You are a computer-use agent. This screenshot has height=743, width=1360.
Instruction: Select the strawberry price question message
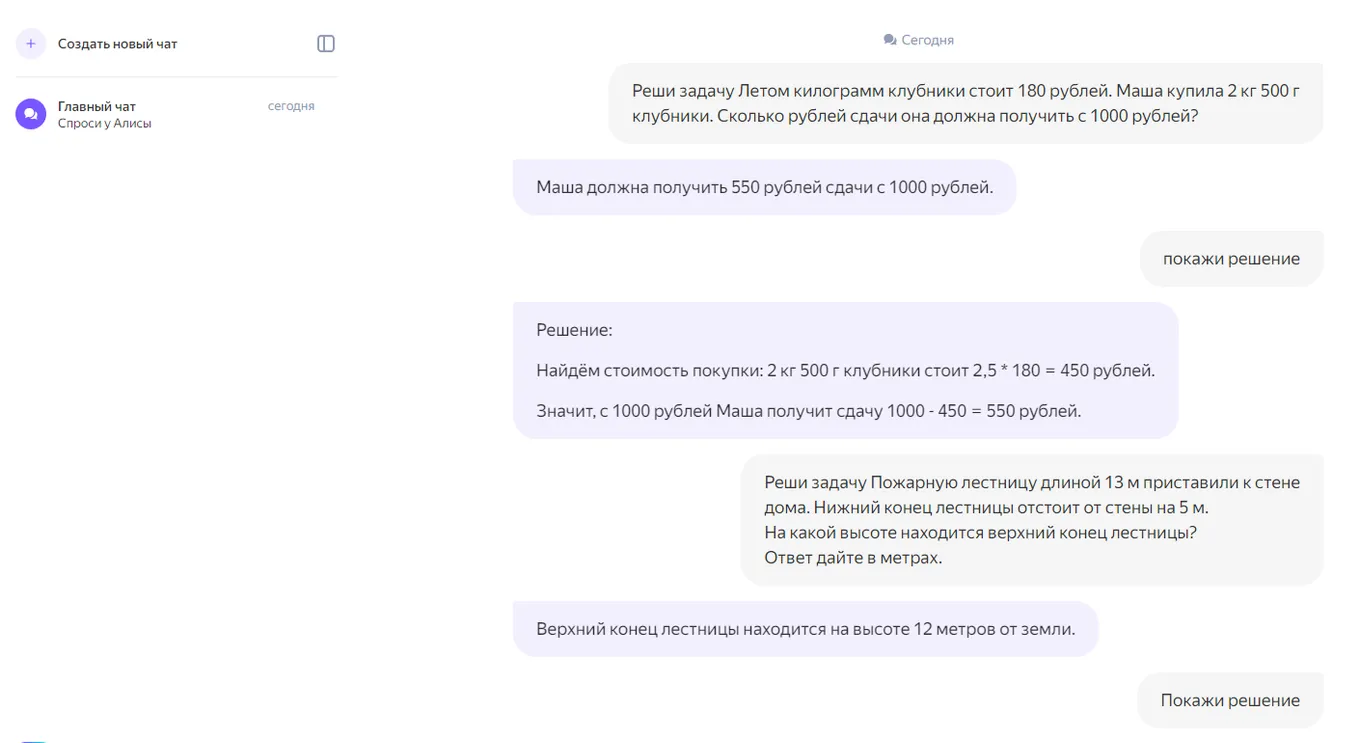(966, 103)
